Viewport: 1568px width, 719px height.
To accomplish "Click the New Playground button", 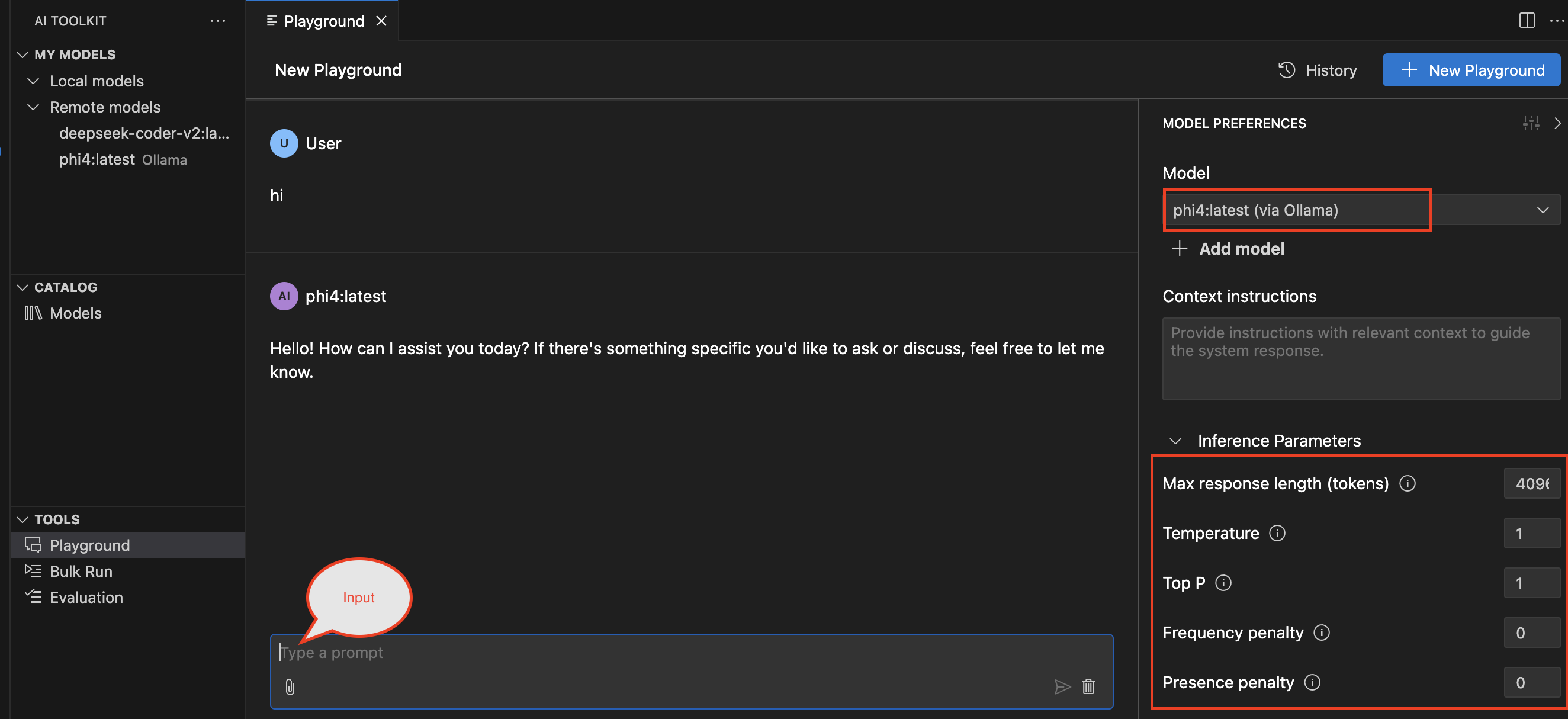I will (x=1471, y=70).
